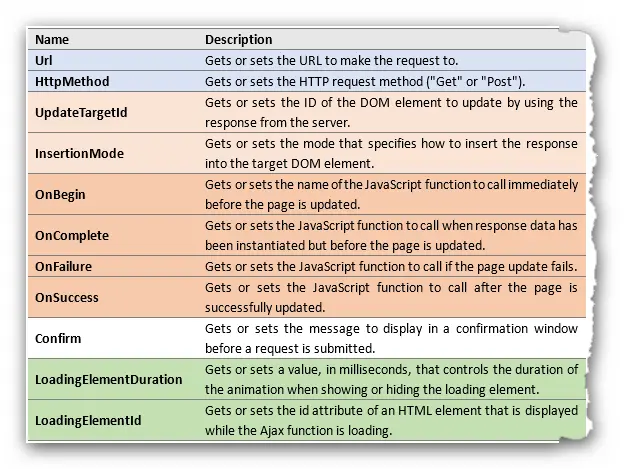Viewport: 625px width, 469px height.
Task: Select the OnComplete property name cell
Action: tap(71, 237)
